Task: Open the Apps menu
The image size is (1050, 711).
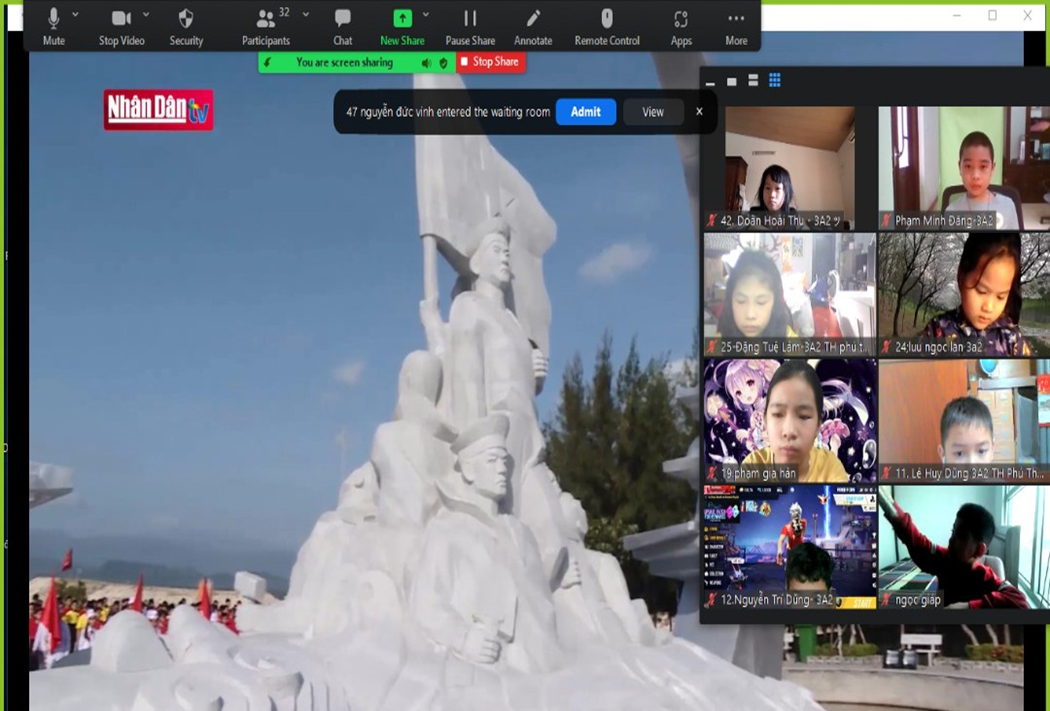Action: [681, 26]
